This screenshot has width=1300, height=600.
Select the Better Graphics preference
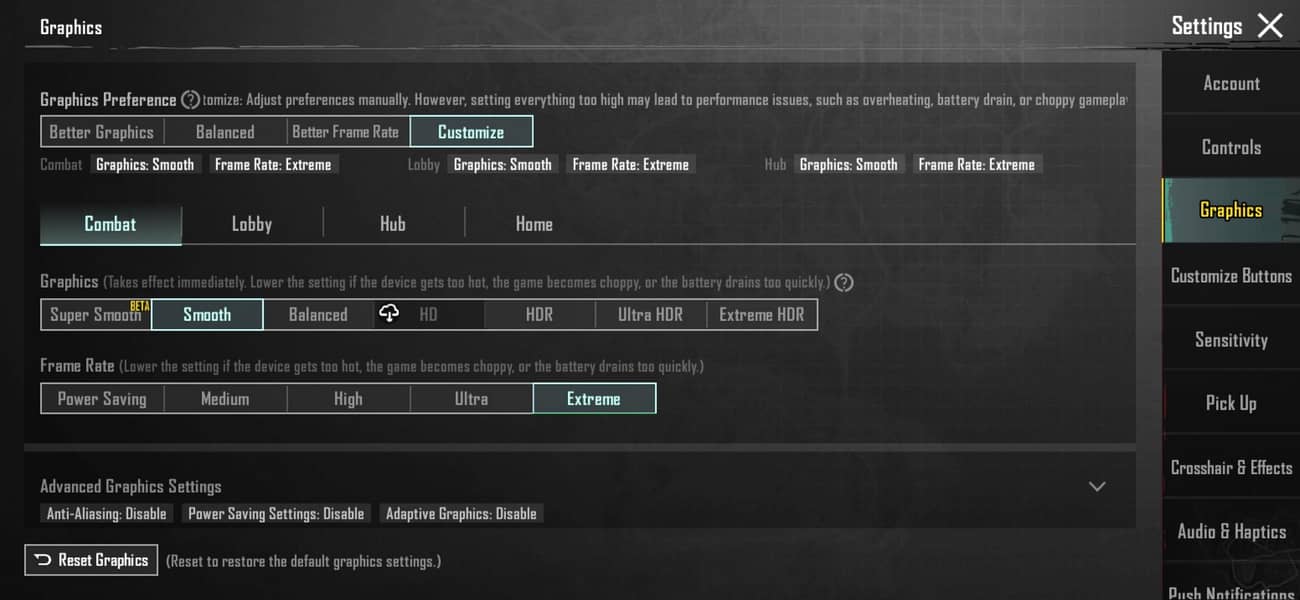point(102,132)
